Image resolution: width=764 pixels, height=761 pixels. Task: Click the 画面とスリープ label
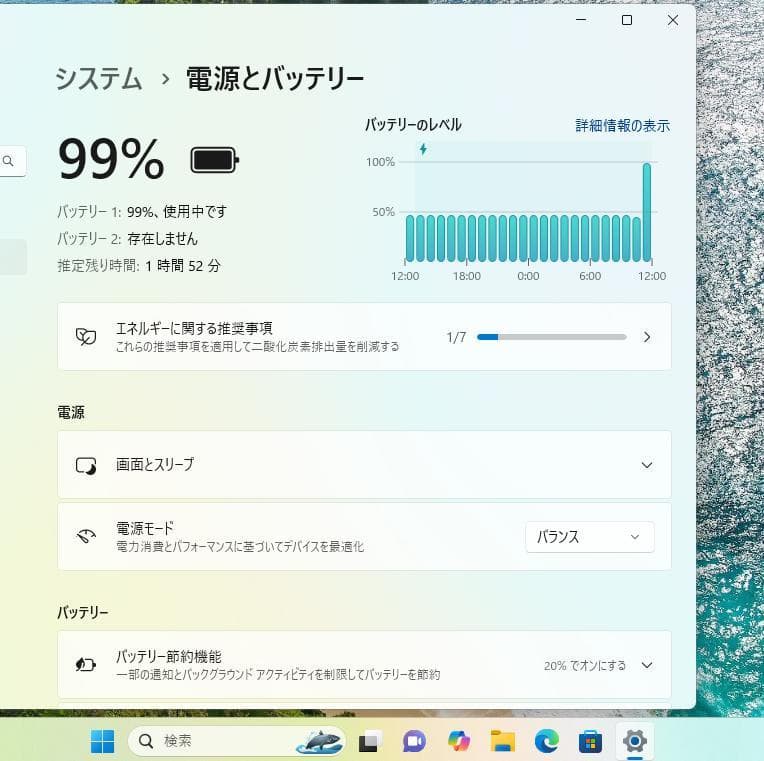click(155, 464)
